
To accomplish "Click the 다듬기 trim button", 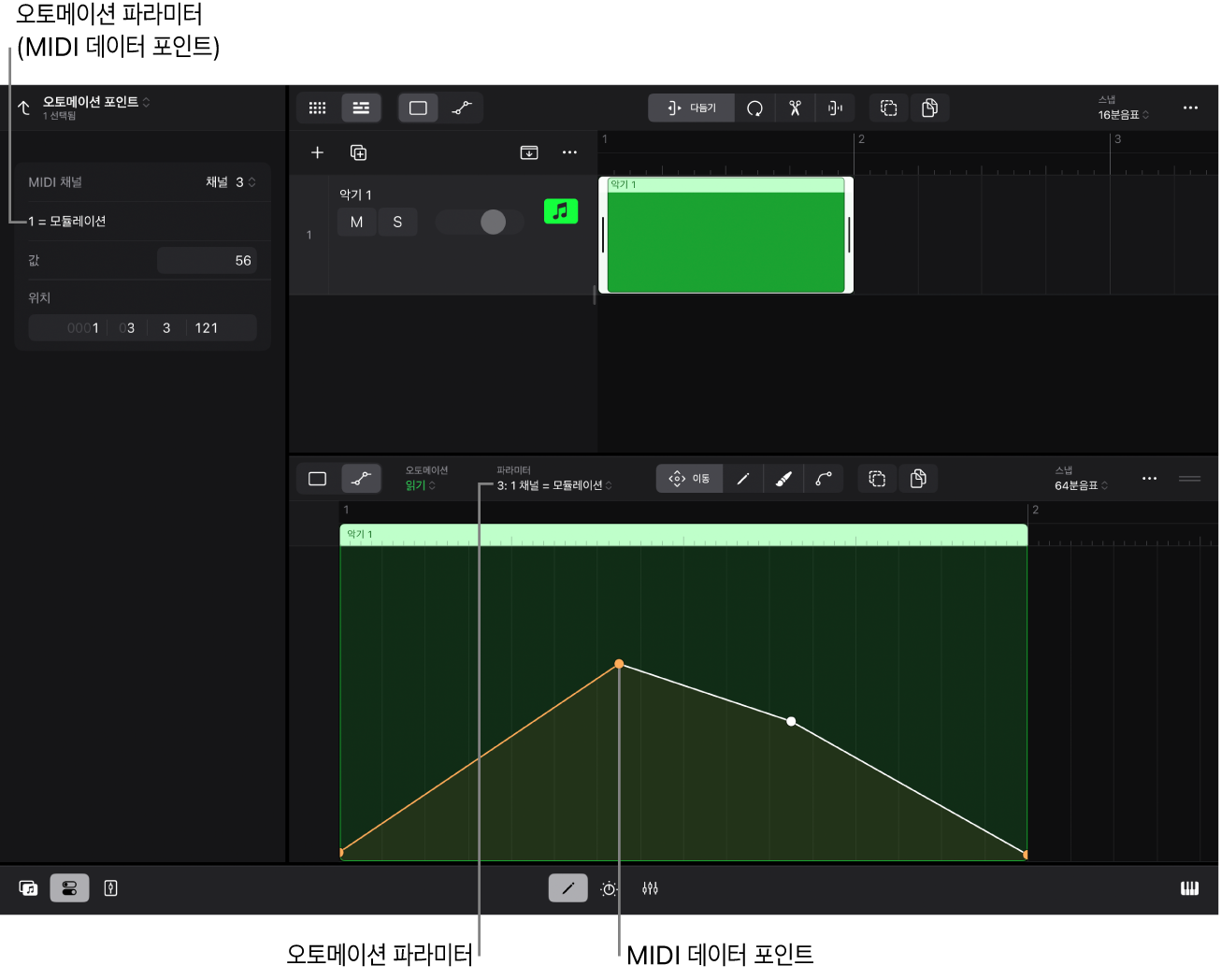I will coord(692,108).
